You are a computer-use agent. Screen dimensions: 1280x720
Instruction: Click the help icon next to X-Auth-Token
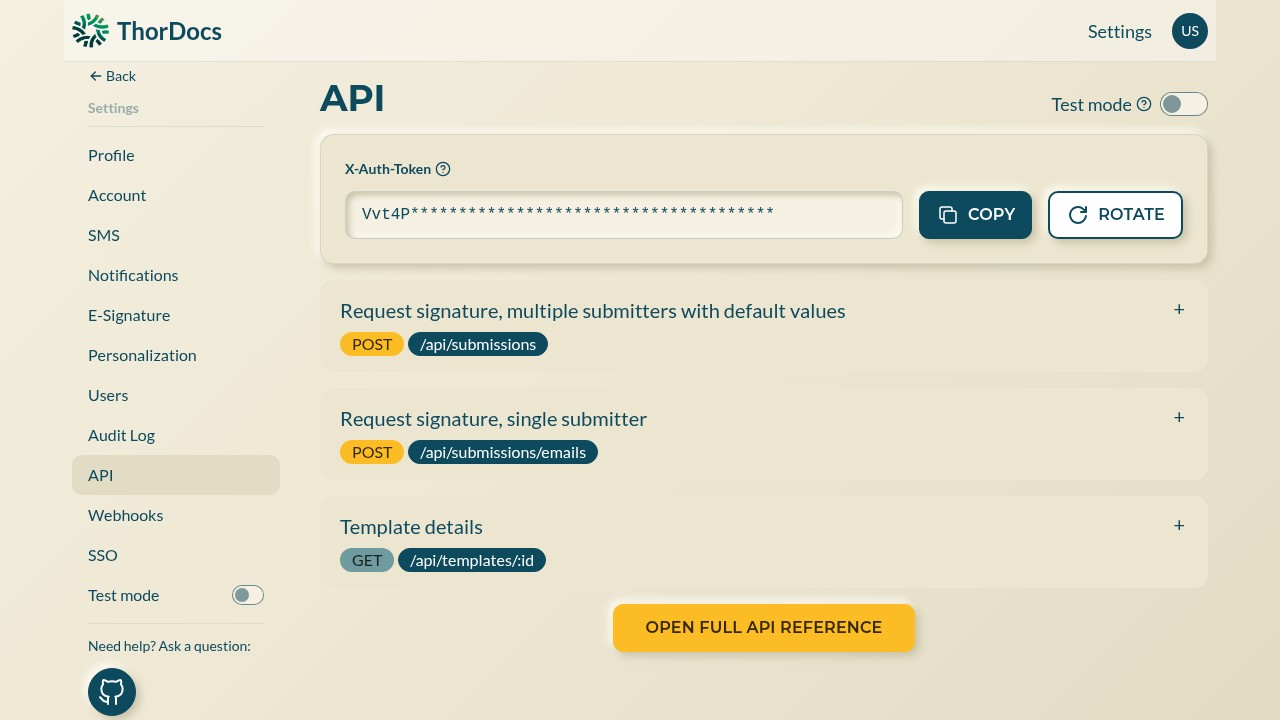tap(443, 169)
